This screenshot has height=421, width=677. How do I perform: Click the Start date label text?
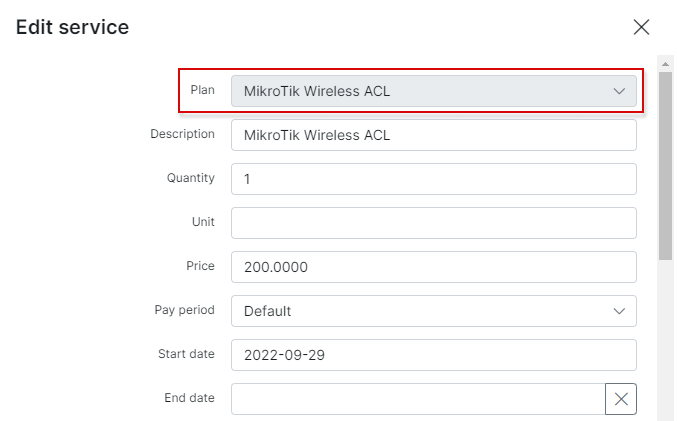186,354
